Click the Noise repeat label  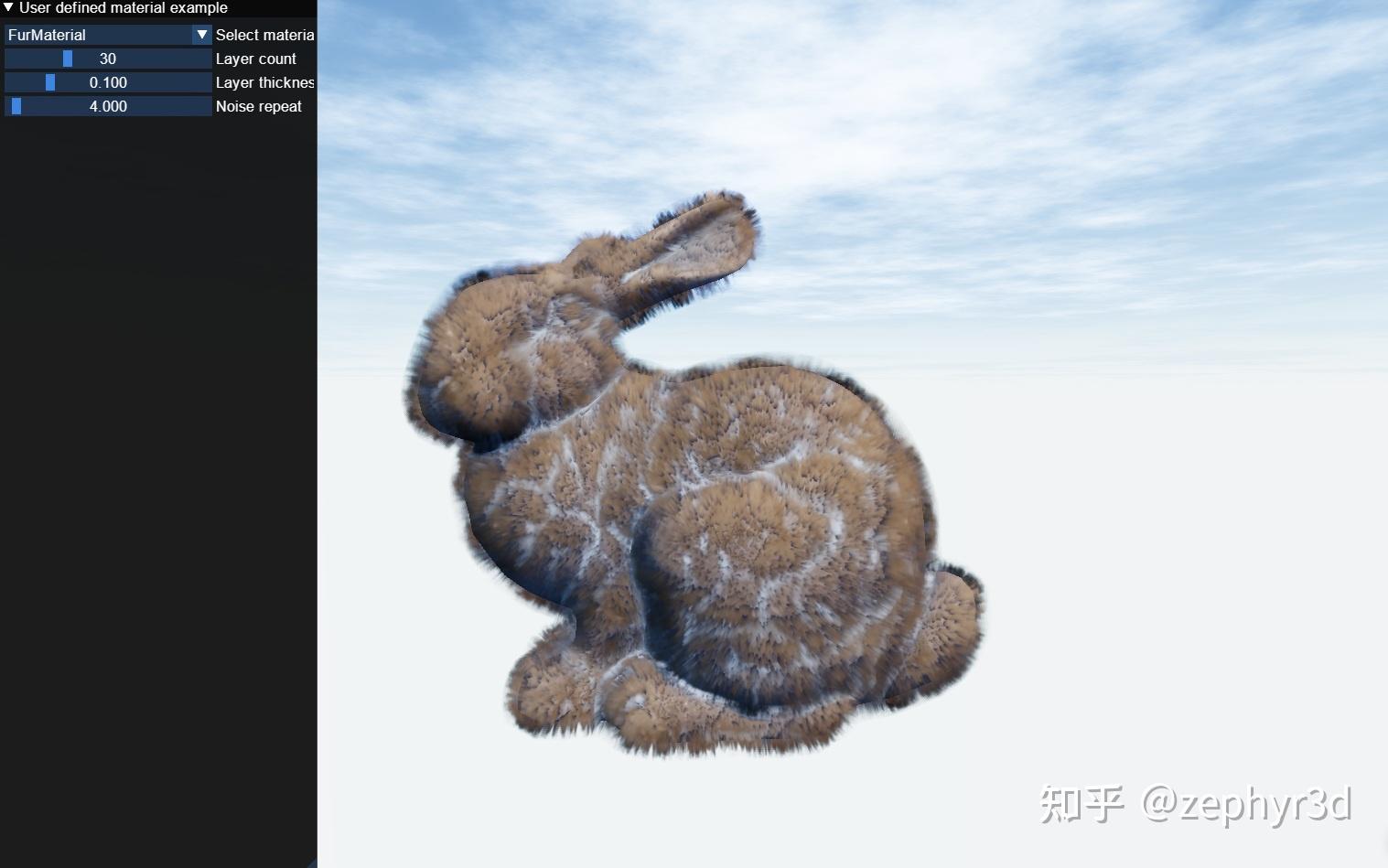[x=258, y=105]
